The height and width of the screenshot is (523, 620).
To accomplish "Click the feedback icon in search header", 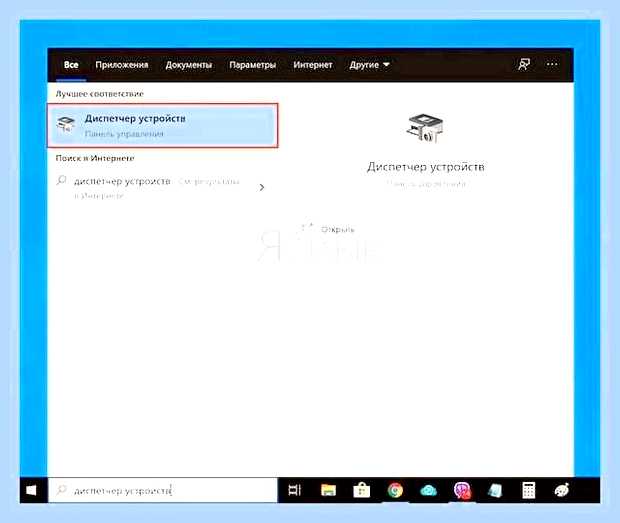I will click(524, 64).
